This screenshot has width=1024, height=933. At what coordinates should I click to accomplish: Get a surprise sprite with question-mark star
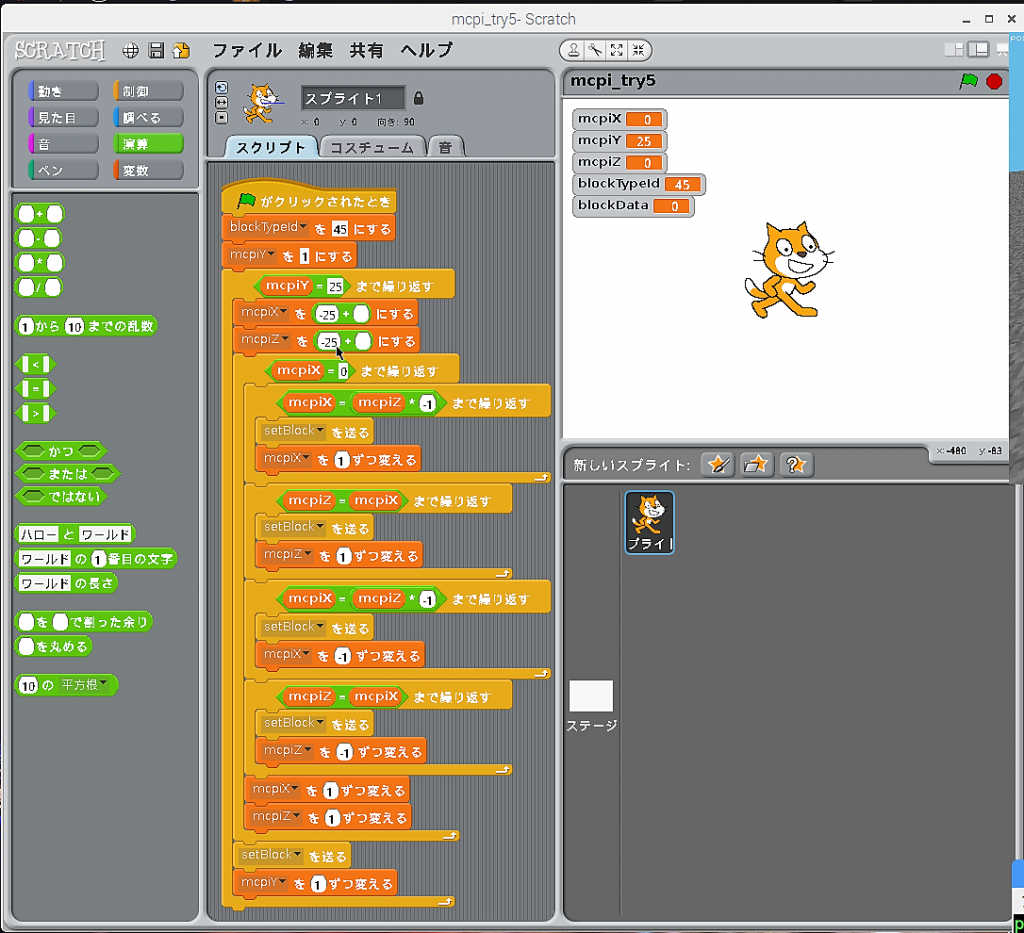tap(796, 464)
